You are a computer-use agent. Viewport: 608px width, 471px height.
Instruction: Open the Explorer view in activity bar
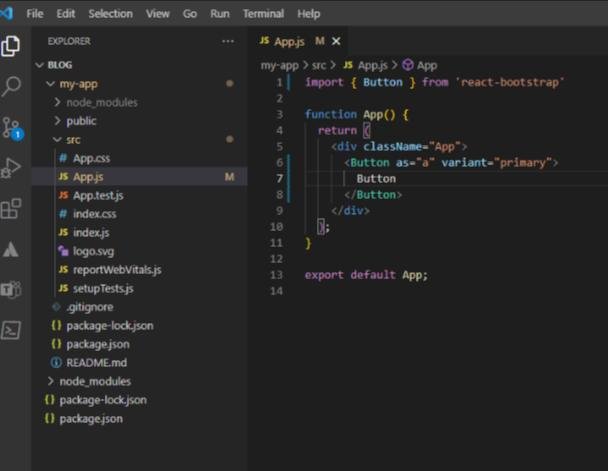point(11,46)
